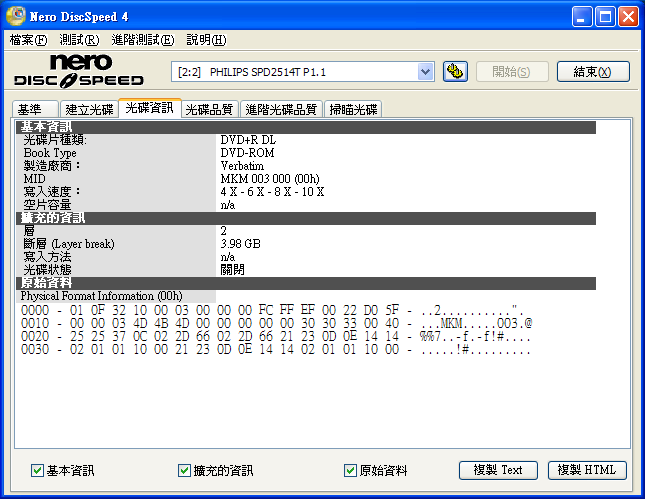Switch to the 基準 tab
645x499 pixels.
click(x=35, y=109)
